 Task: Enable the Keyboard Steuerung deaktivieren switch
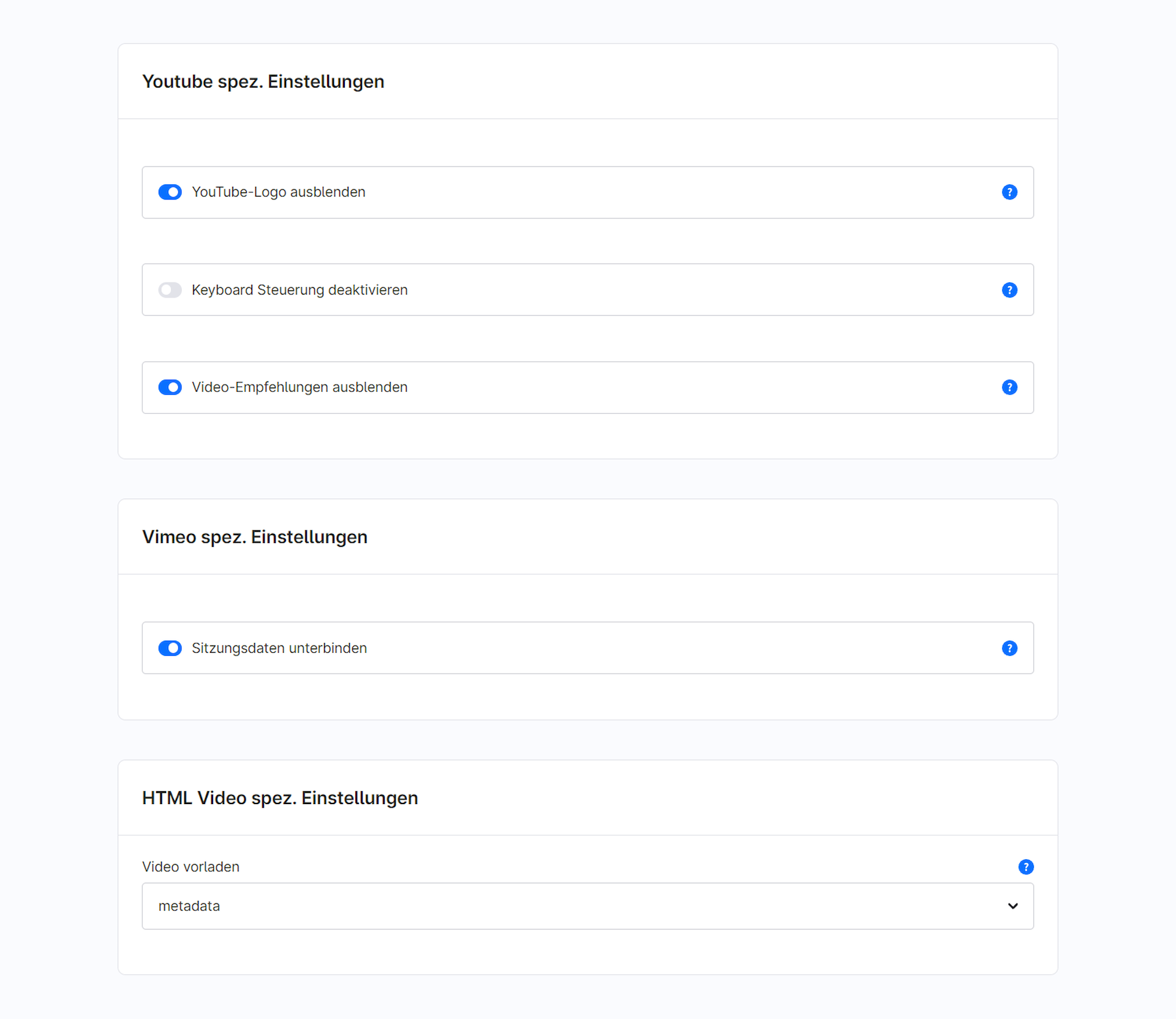click(170, 290)
